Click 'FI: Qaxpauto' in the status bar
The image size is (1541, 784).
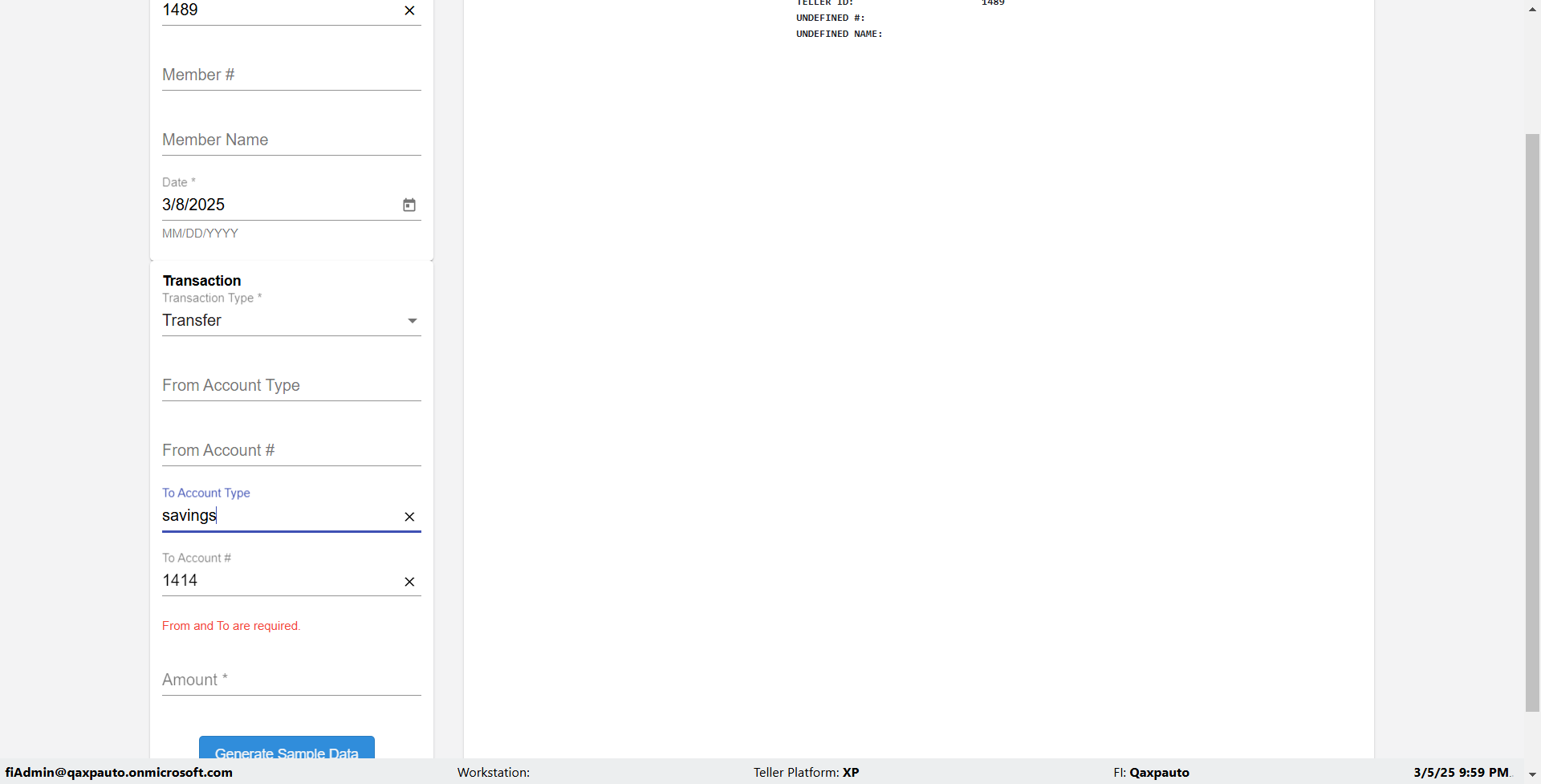pyautogui.click(x=1151, y=772)
